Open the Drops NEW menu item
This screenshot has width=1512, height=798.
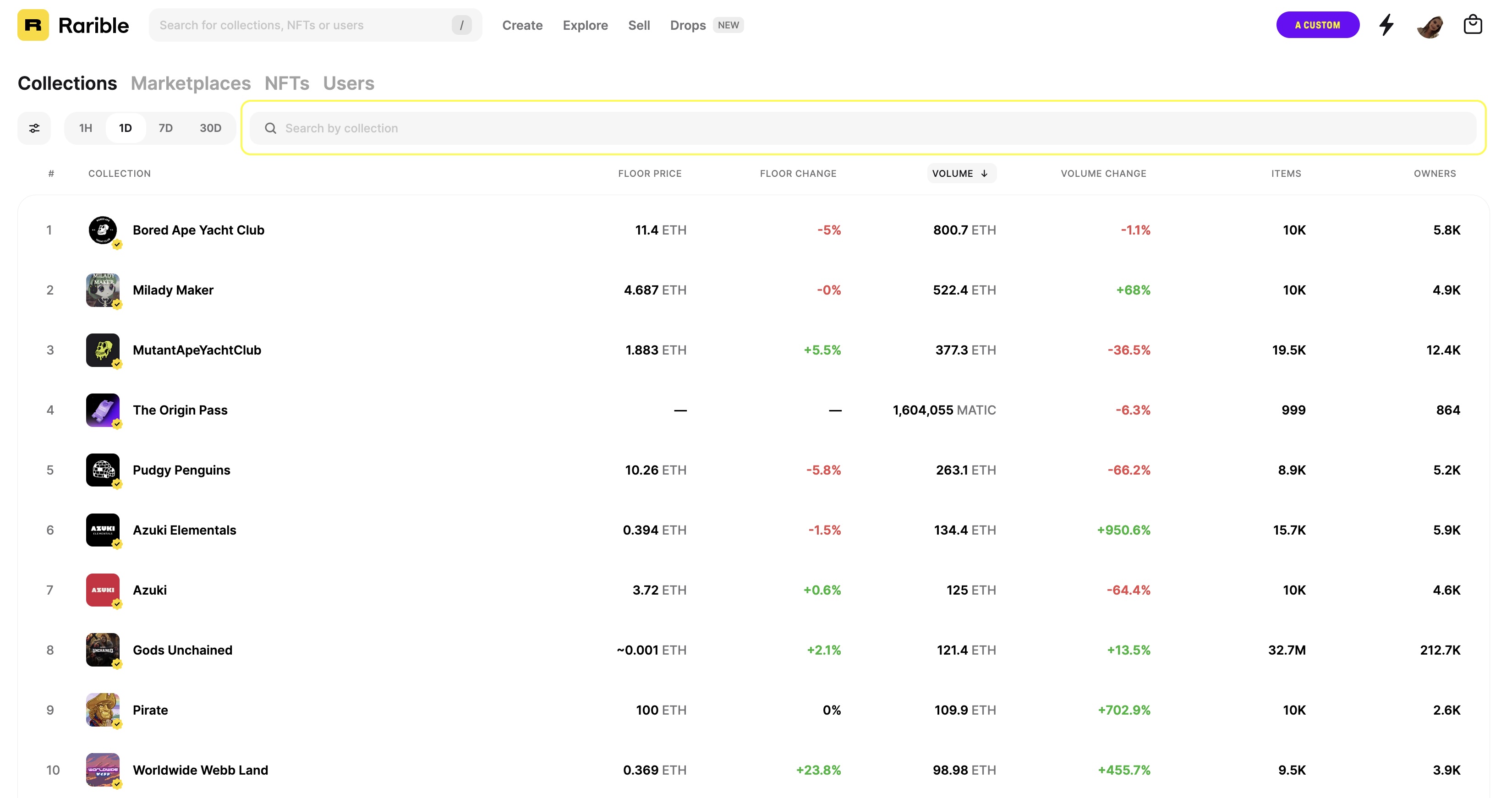pos(707,25)
